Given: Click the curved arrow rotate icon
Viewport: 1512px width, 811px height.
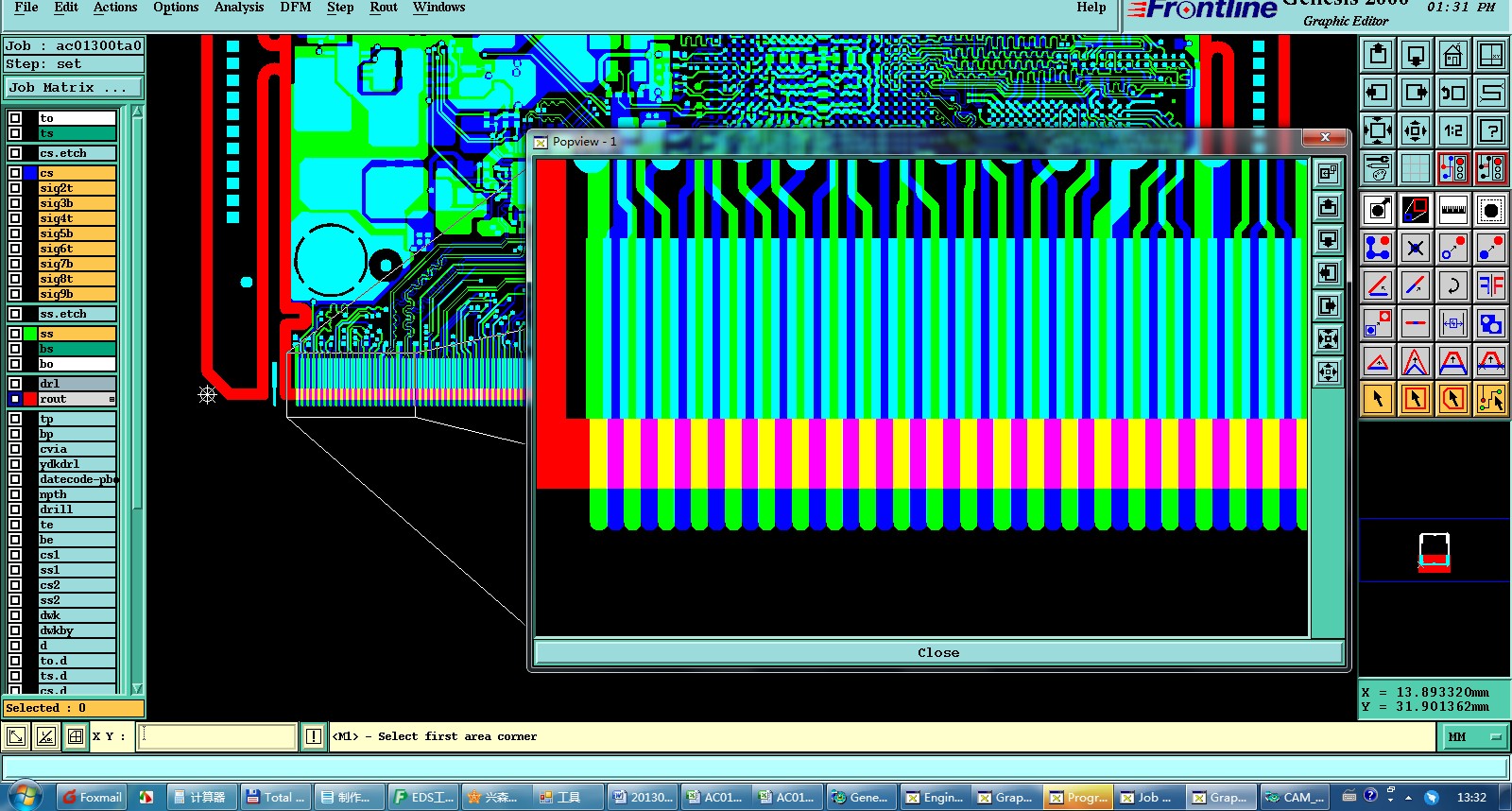Looking at the screenshot, I should tap(1453, 285).
